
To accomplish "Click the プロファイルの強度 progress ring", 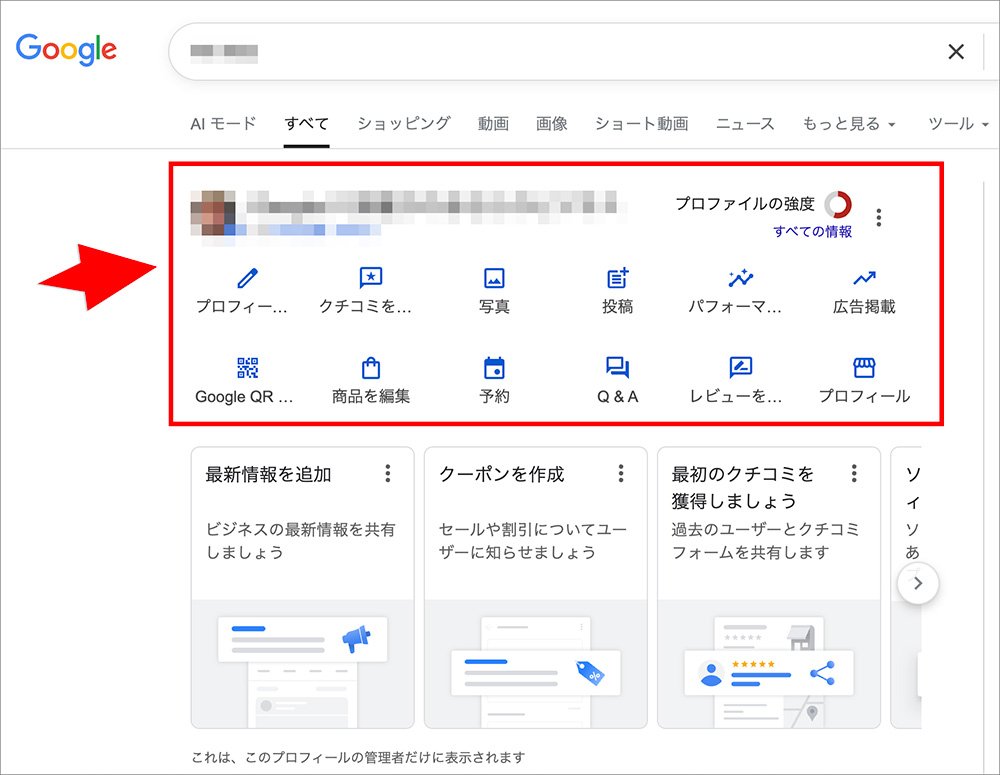I will (838, 205).
